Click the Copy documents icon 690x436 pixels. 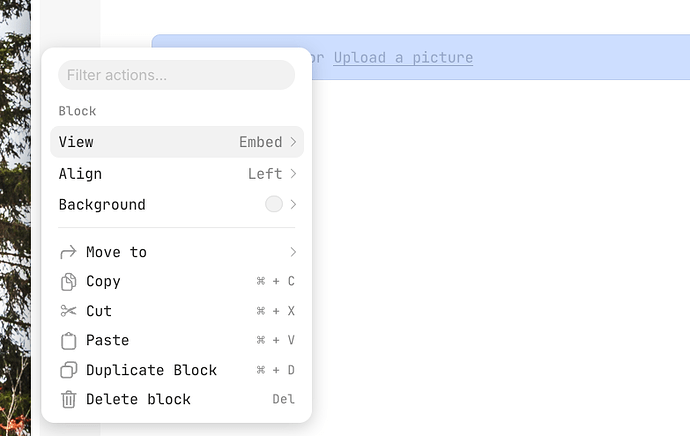click(x=68, y=282)
